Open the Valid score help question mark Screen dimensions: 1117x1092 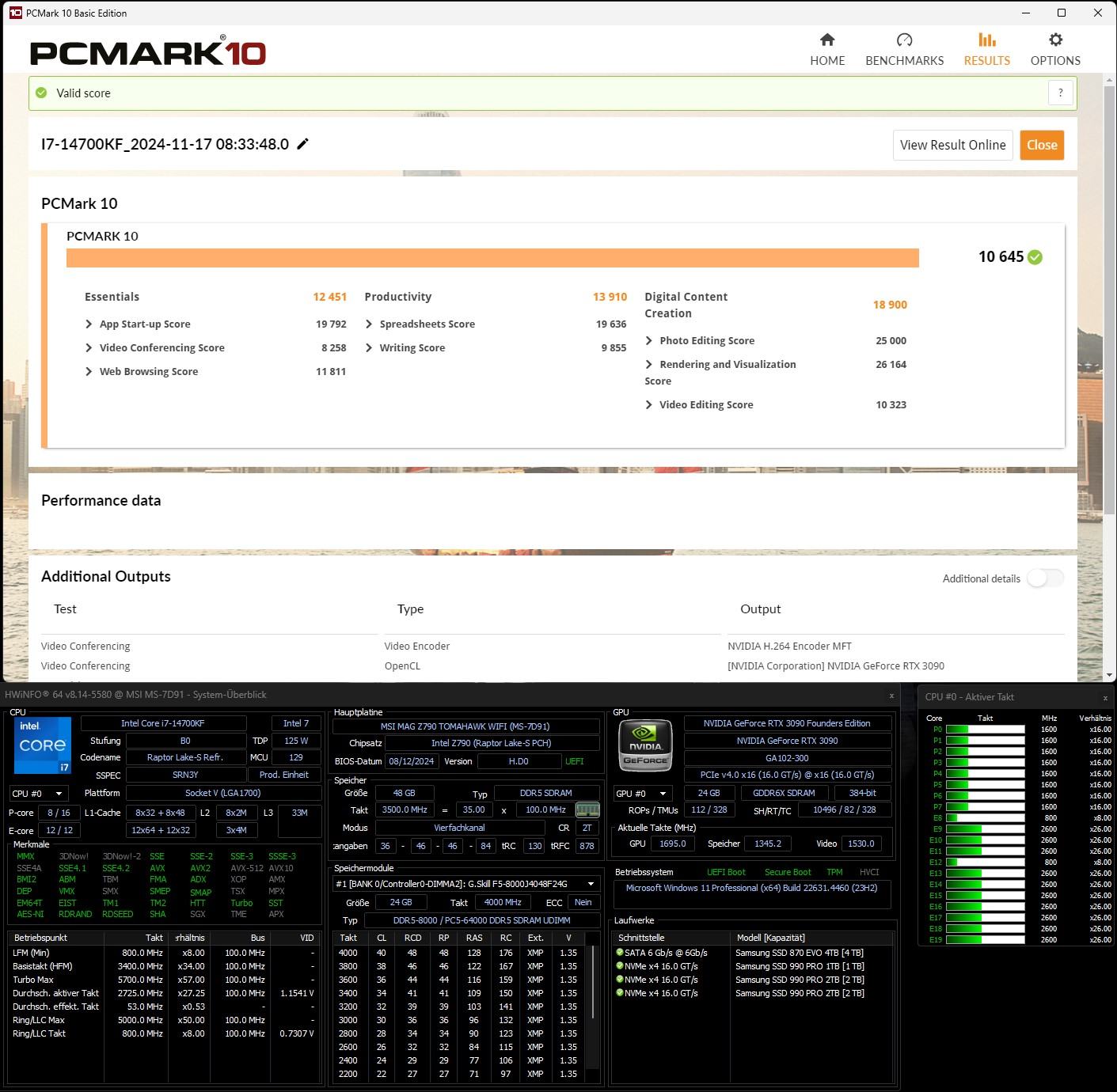[x=1061, y=93]
